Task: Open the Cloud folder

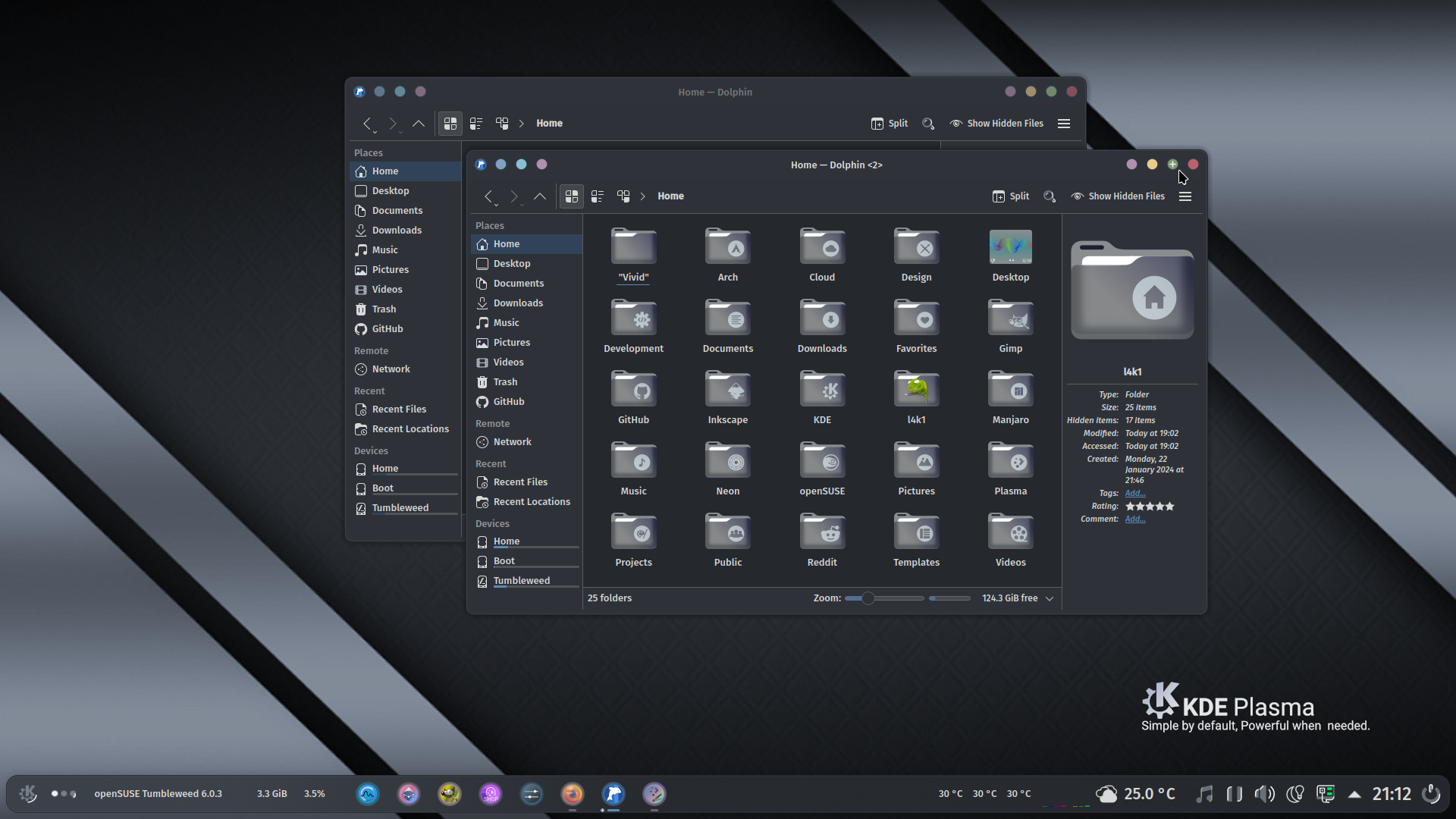Action: tap(822, 255)
